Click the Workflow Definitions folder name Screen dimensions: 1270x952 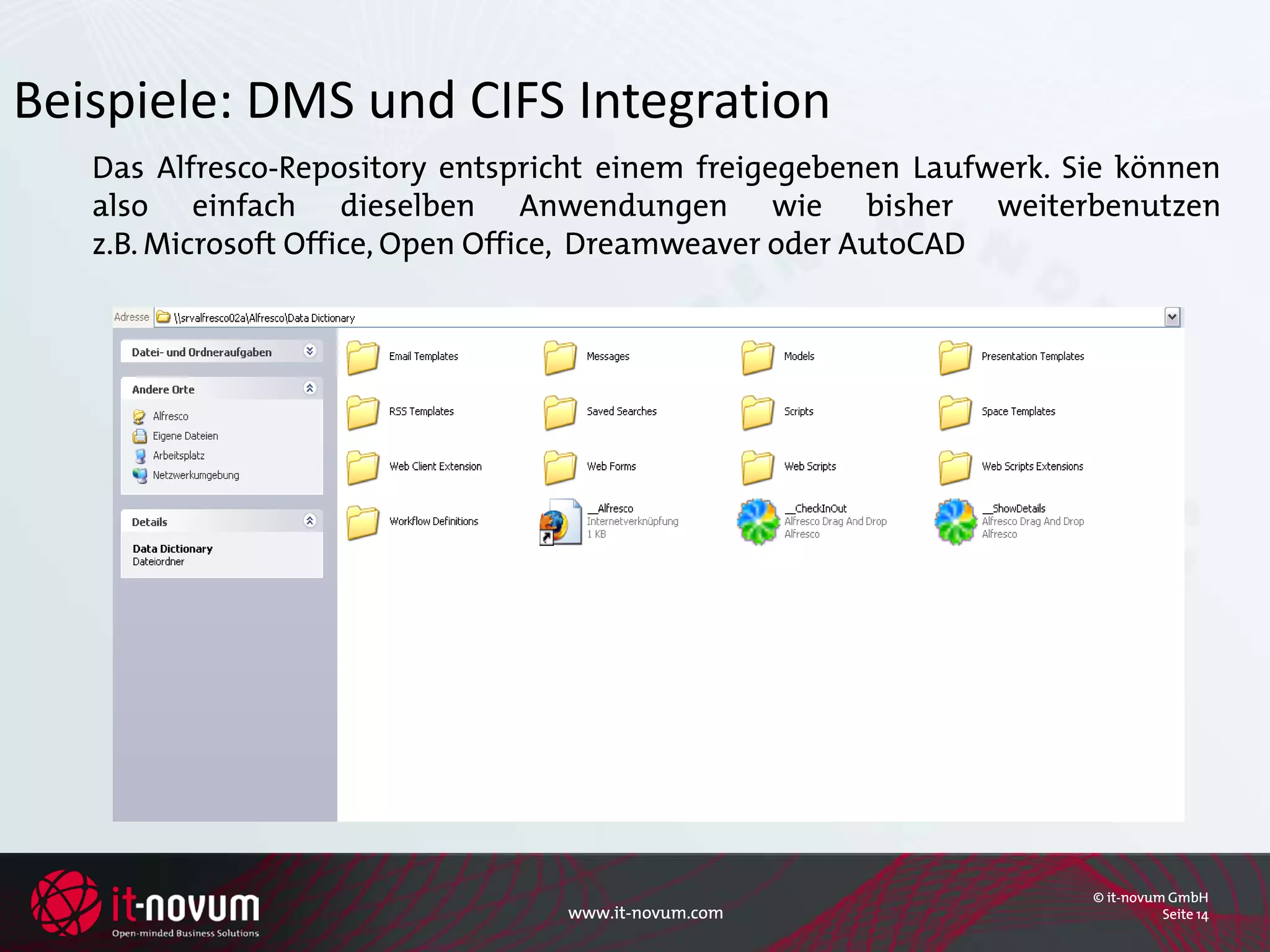[x=433, y=521]
